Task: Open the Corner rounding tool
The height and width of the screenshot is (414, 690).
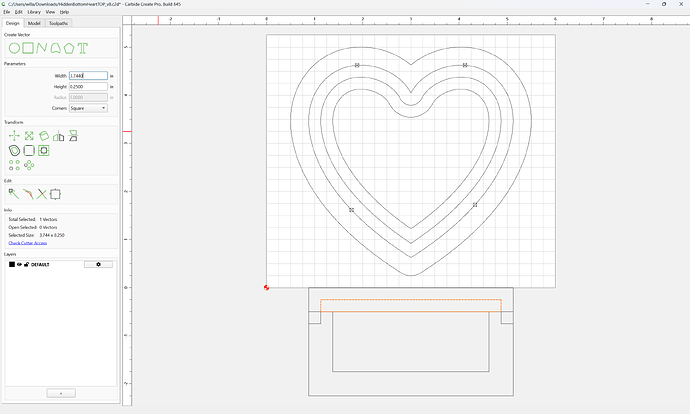Action: click(29, 150)
